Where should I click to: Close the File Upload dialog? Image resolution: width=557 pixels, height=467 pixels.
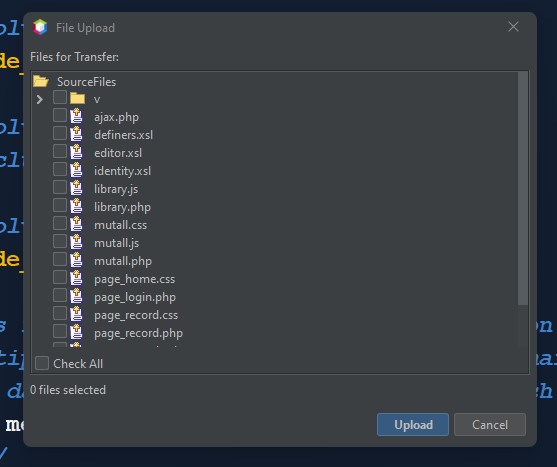[513, 26]
